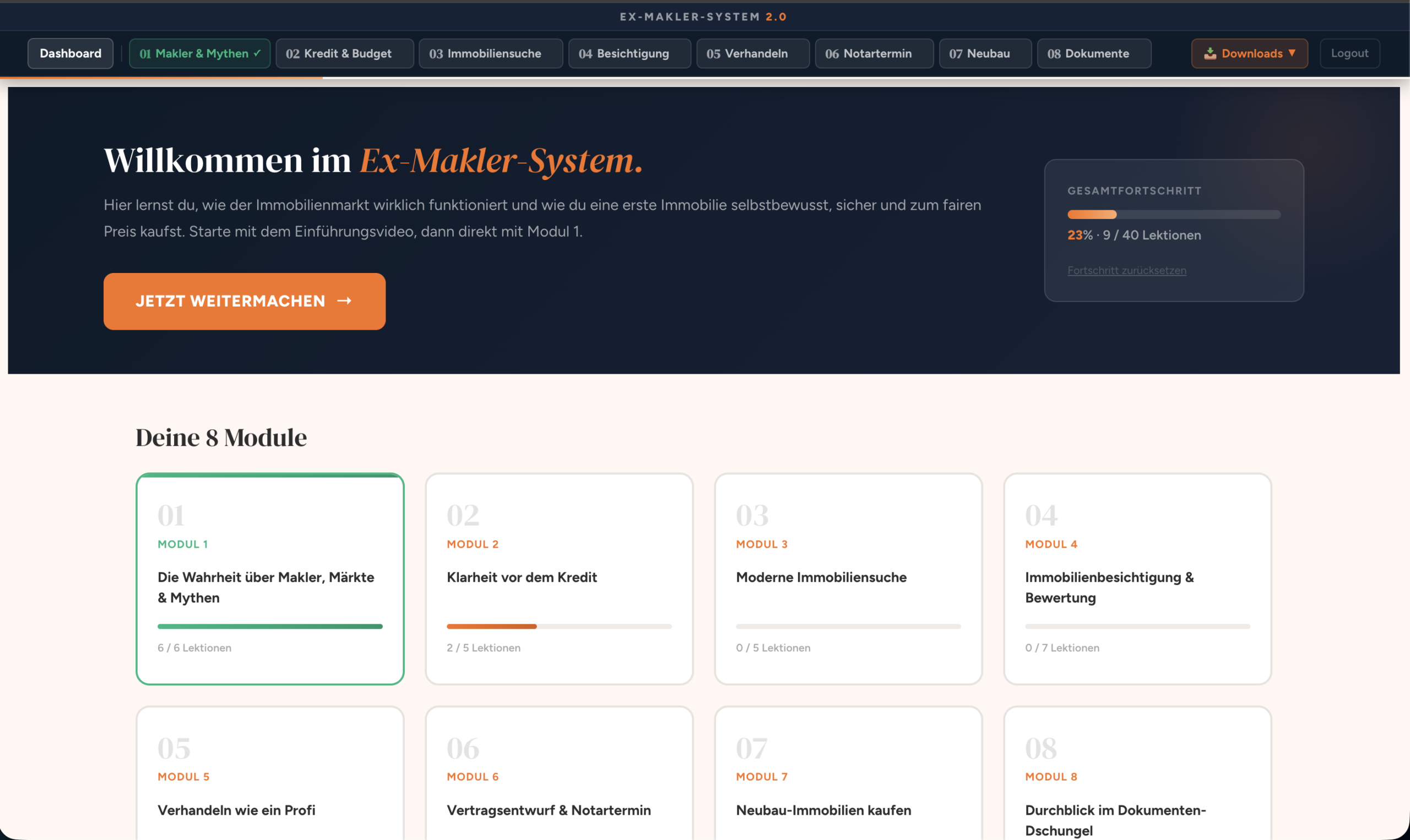Click Modul 1 green progress bar

click(269, 626)
